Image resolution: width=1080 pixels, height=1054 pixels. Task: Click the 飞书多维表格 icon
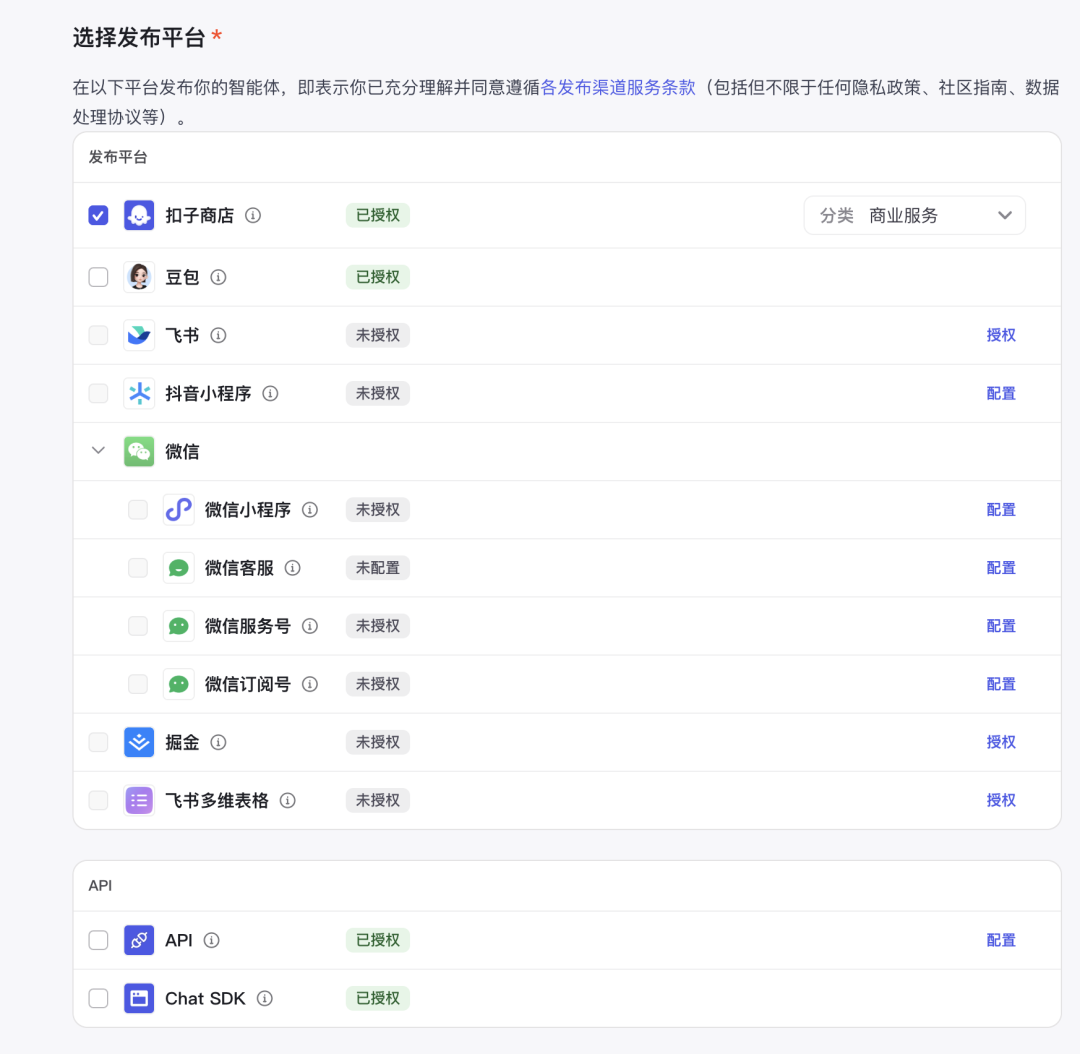pyautogui.click(x=138, y=800)
